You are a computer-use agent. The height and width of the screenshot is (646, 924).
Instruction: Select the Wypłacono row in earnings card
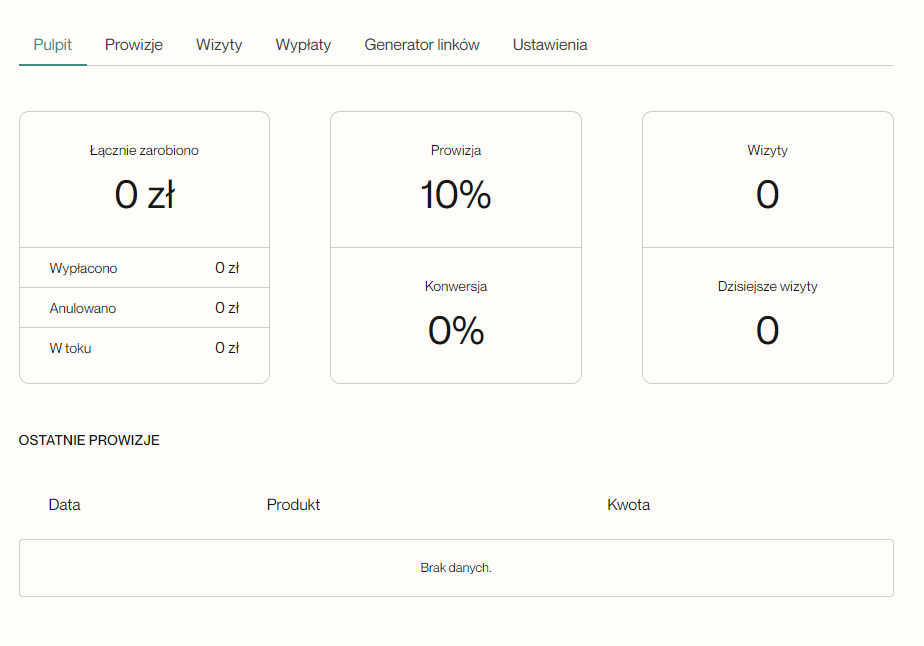click(x=144, y=268)
